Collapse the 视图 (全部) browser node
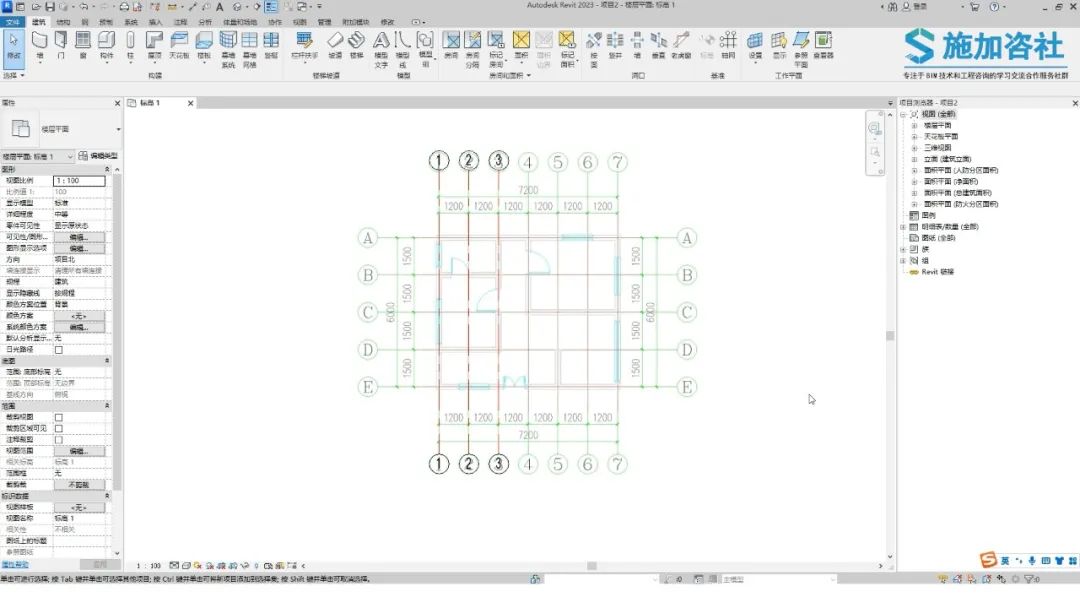This screenshot has width=1080, height=608. point(903,114)
